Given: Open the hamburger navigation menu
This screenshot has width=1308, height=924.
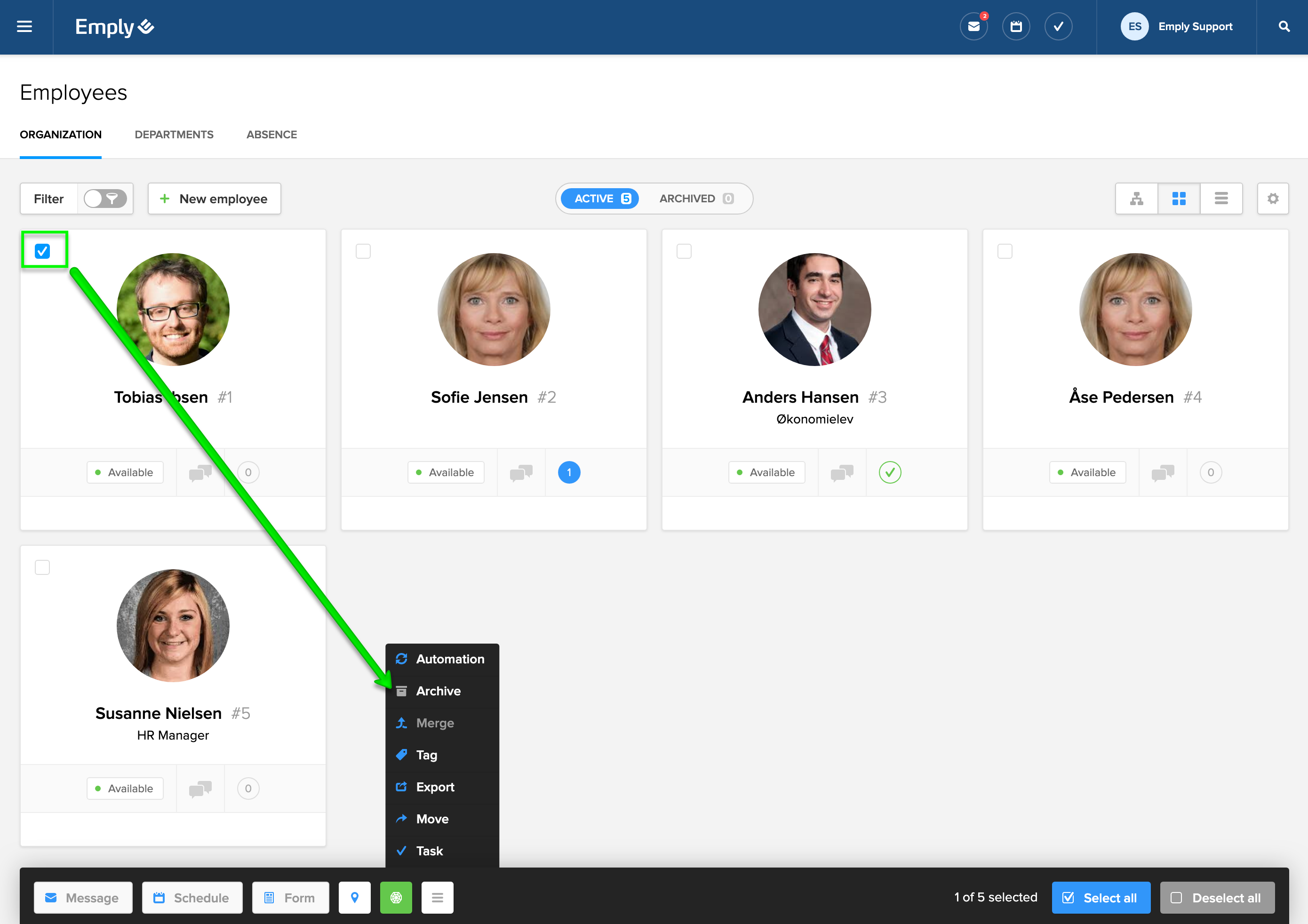Looking at the screenshot, I should click(24, 27).
